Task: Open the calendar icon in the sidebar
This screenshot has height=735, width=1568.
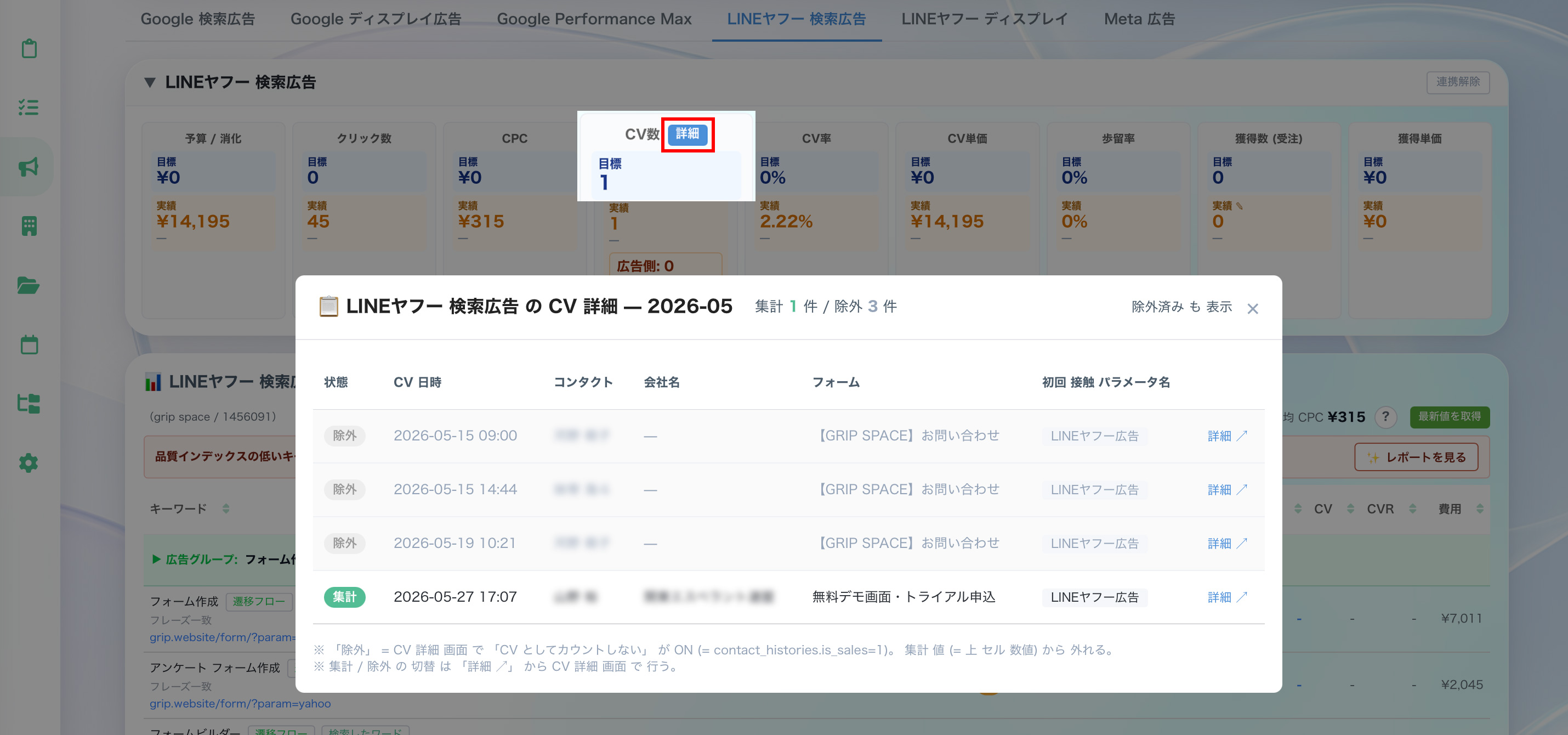Action: click(x=29, y=344)
